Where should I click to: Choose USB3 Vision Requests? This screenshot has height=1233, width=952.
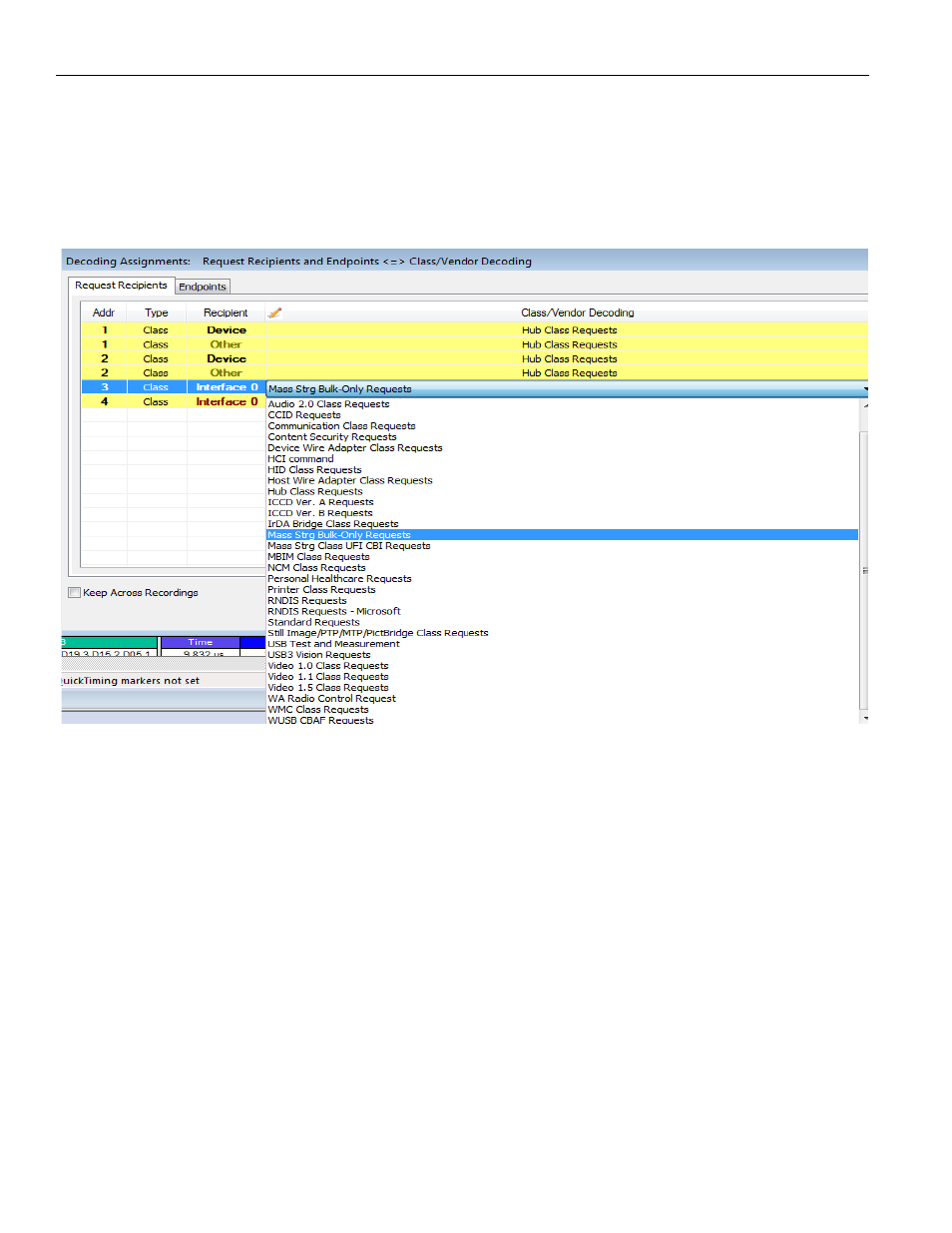319,655
